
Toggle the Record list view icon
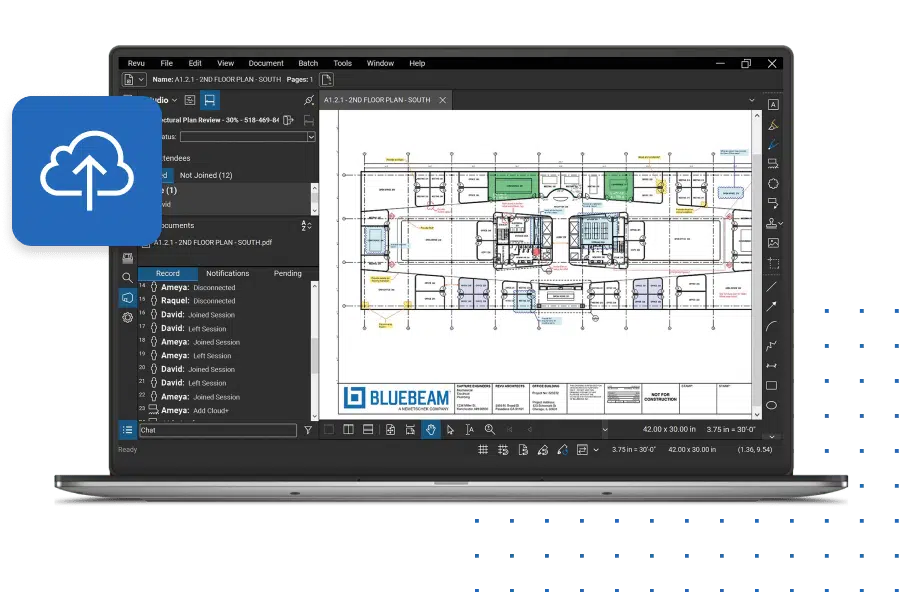[x=127, y=429]
